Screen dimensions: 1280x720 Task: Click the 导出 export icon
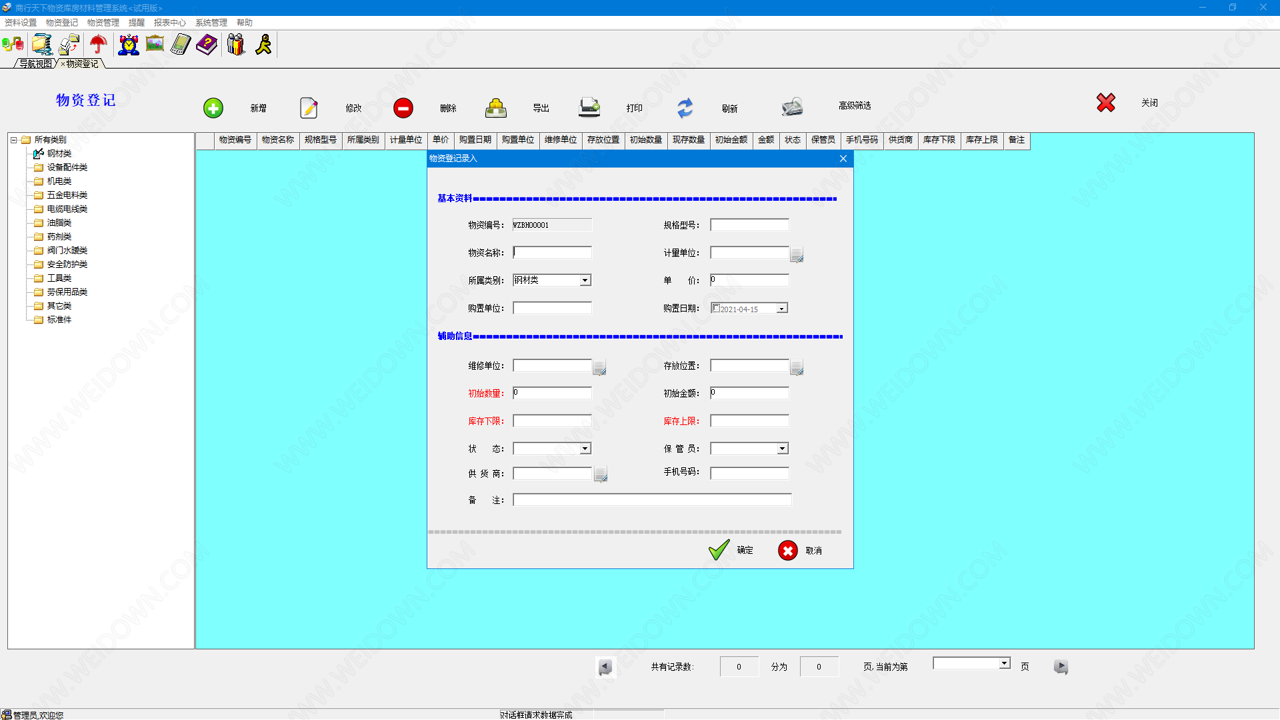496,108
